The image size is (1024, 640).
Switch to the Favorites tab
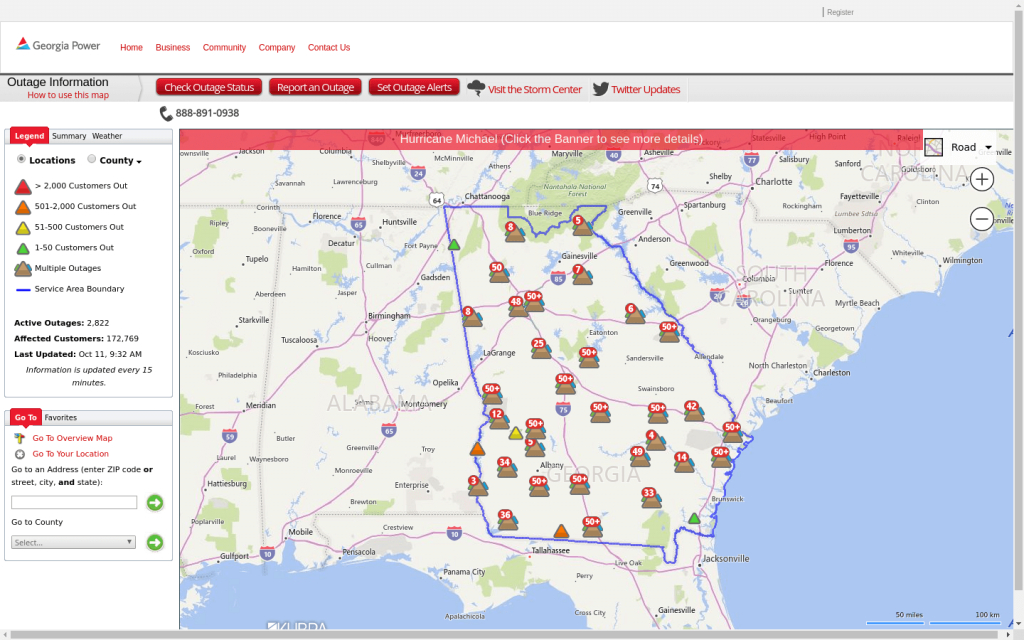(60, 418)
